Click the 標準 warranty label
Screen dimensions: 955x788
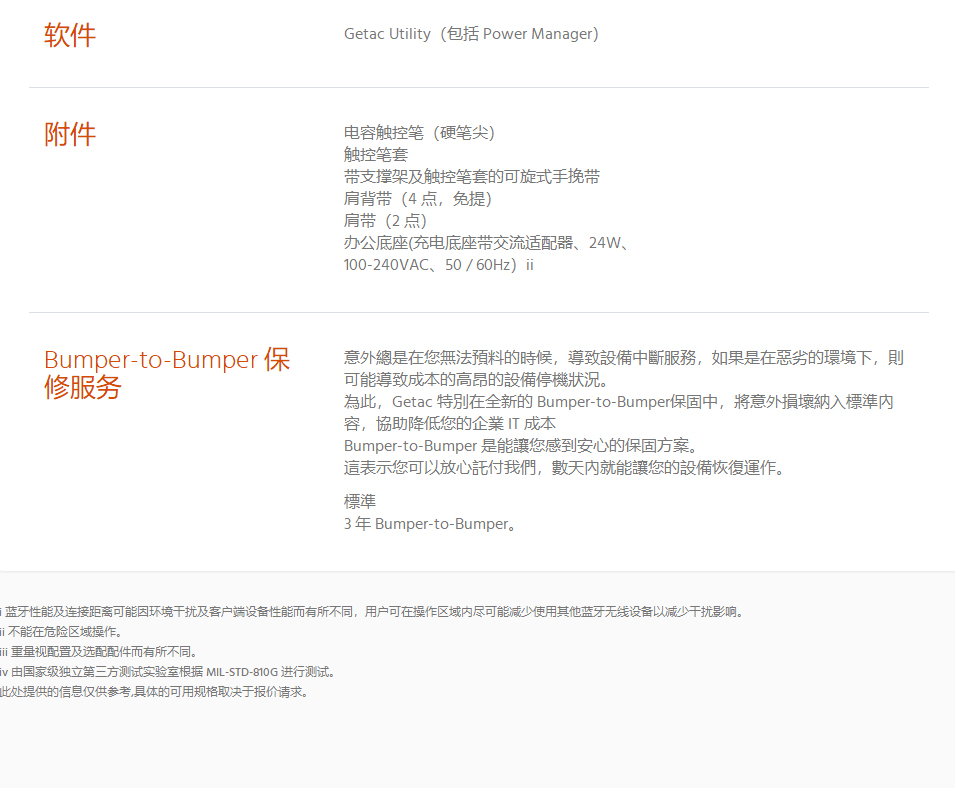(x=360, y=502)
